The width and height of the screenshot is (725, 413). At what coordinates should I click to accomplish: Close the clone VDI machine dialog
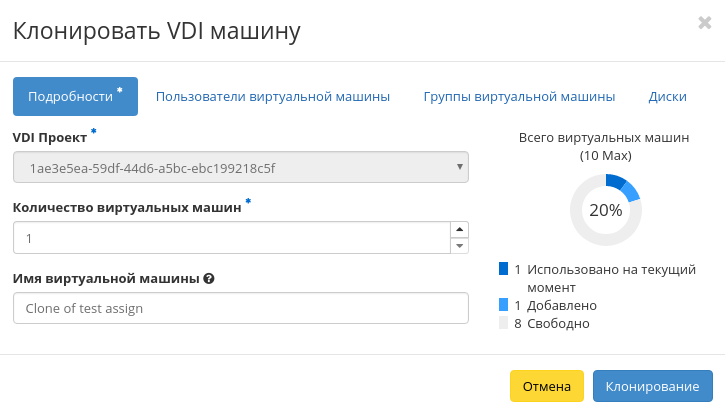[x=704, y=23]
